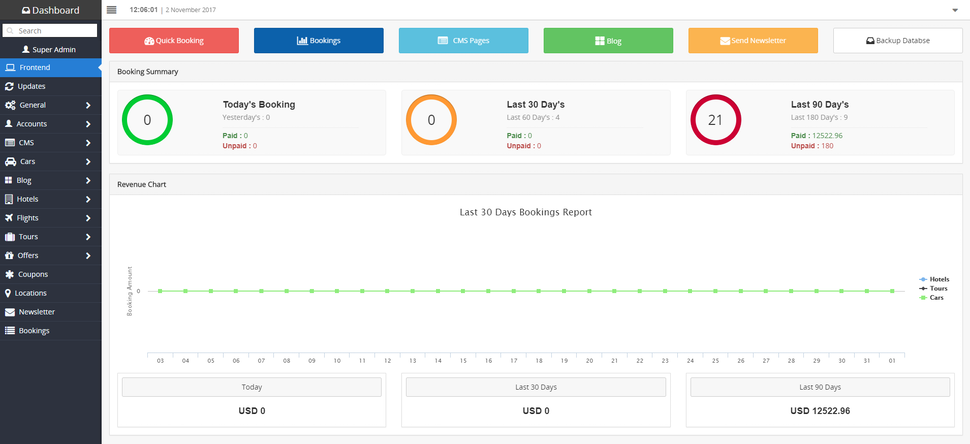
Task: Click the Quick Booking button
Action: pos(174,41)
